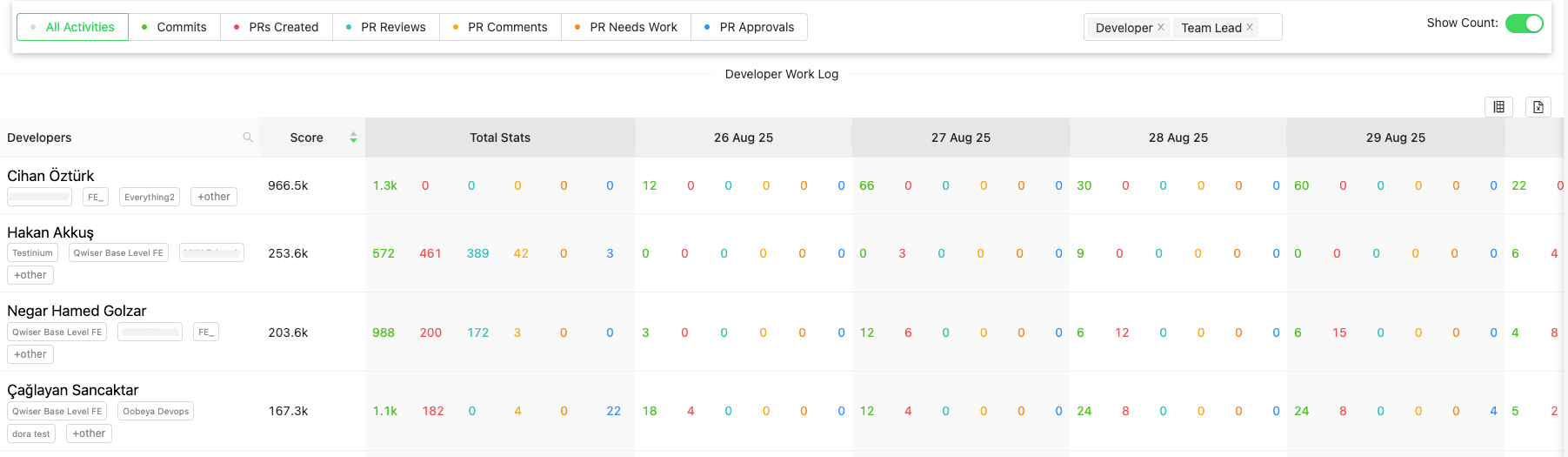Click the Oobeya Devops team tag
Viewport: 1568px width, 457px height.
(156, 412)
